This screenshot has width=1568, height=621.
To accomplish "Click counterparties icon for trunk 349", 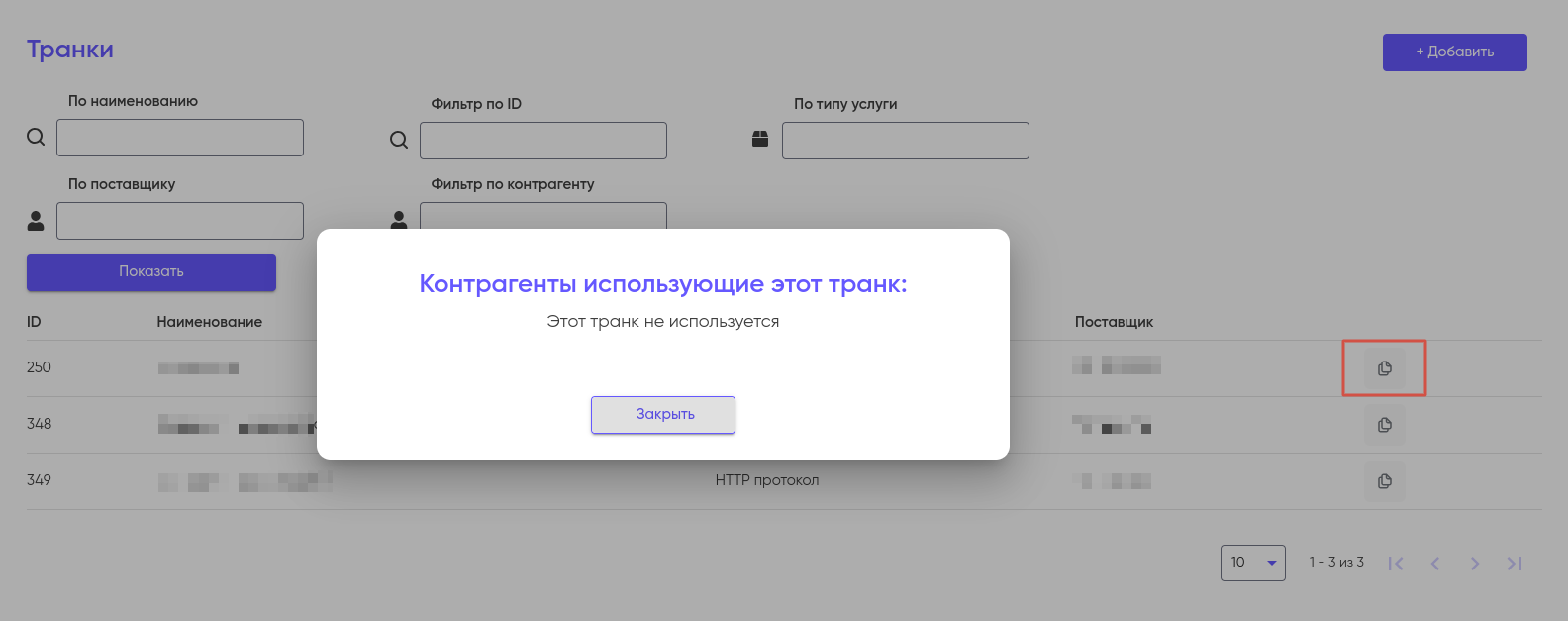I will 1384,481.
